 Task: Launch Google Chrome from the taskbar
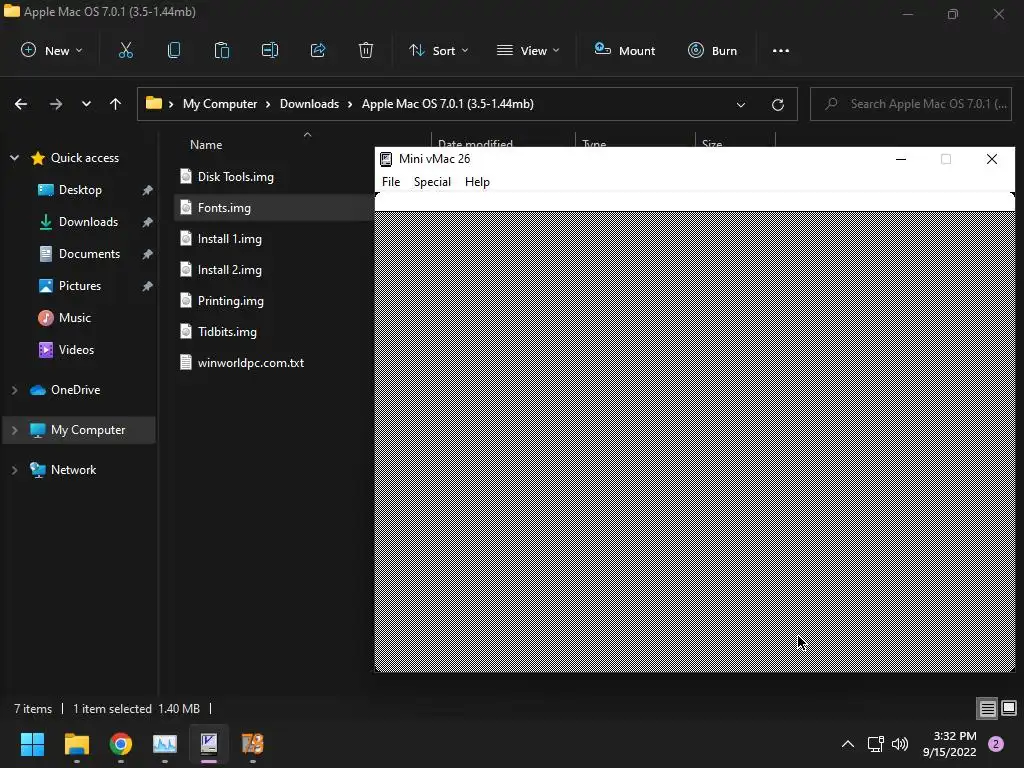click(x=121, y=744)
